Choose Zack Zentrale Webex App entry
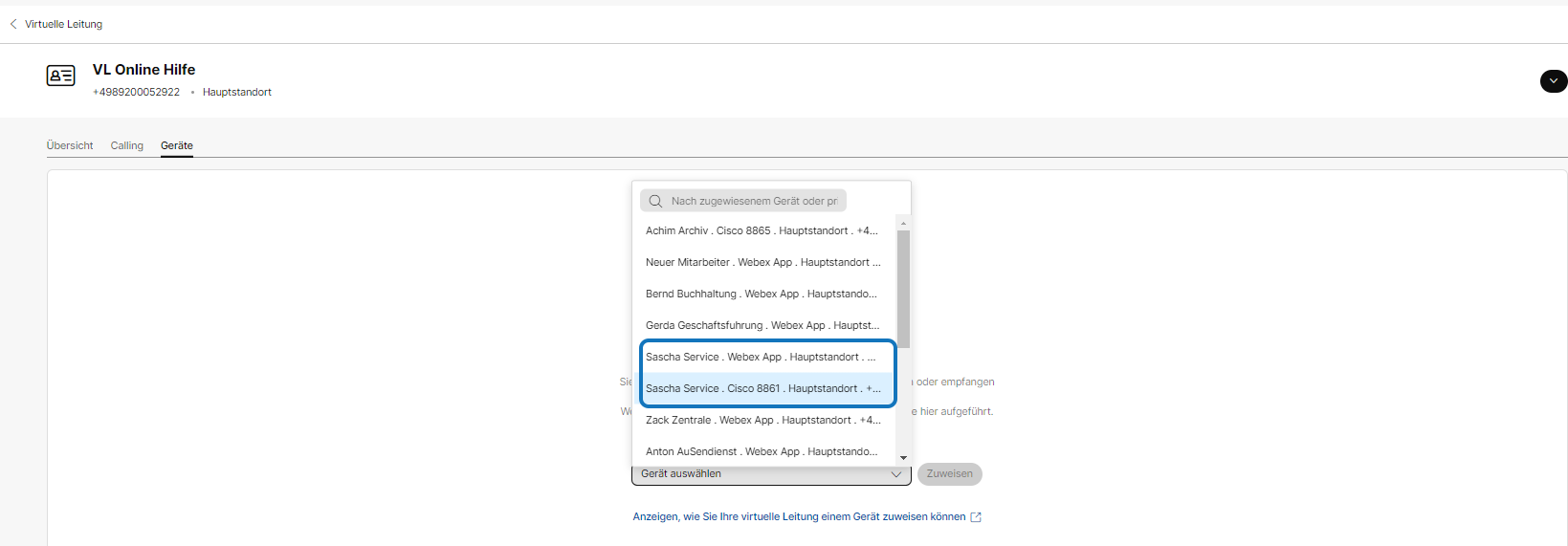Viewport: 1568px width, 546px height. (x=763, y=420)
